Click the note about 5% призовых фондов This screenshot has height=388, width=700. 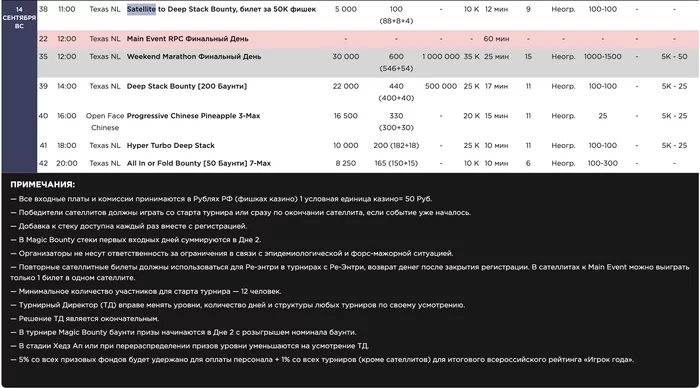pos(322,359)
